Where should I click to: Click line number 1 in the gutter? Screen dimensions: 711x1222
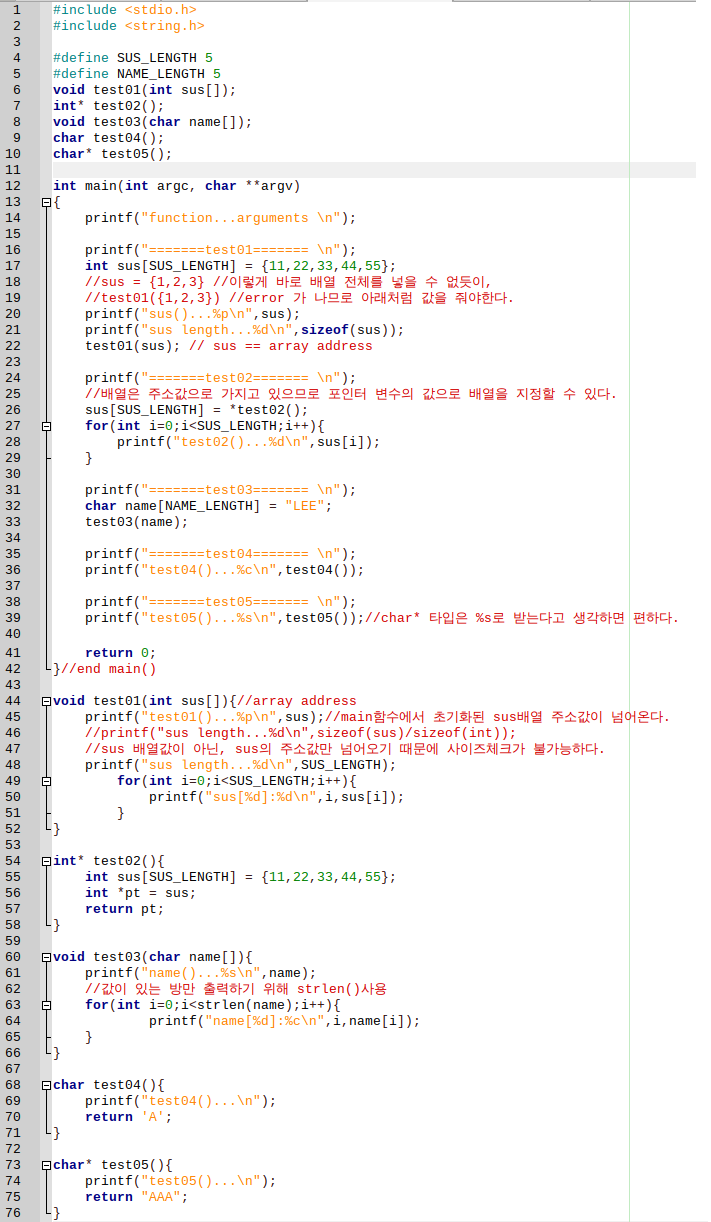[16, 10]
